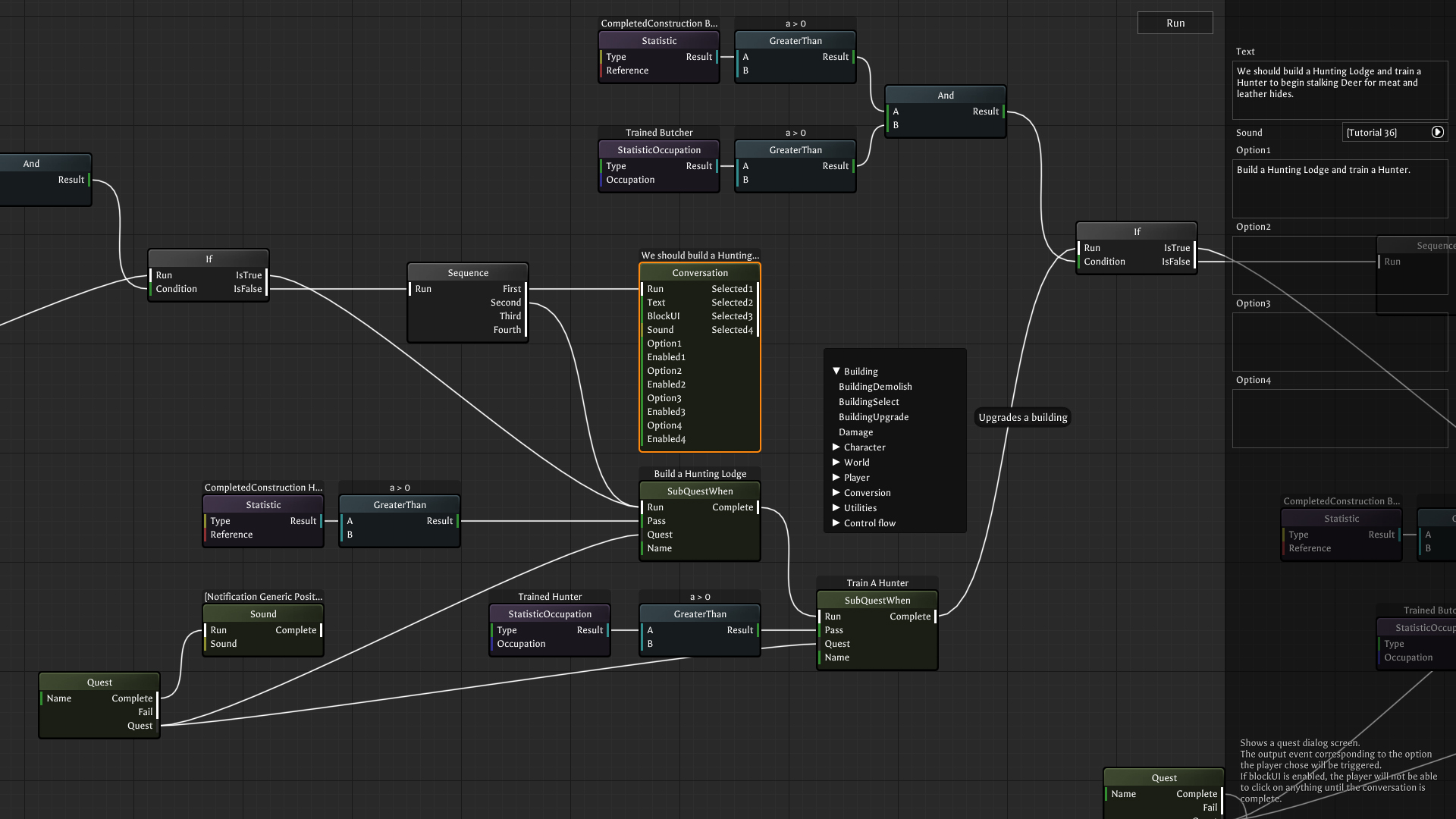This screenshot has width=1456, height=819.
Task: Play the [Tutorial 36] sound preview
Action: [1437, 132]
